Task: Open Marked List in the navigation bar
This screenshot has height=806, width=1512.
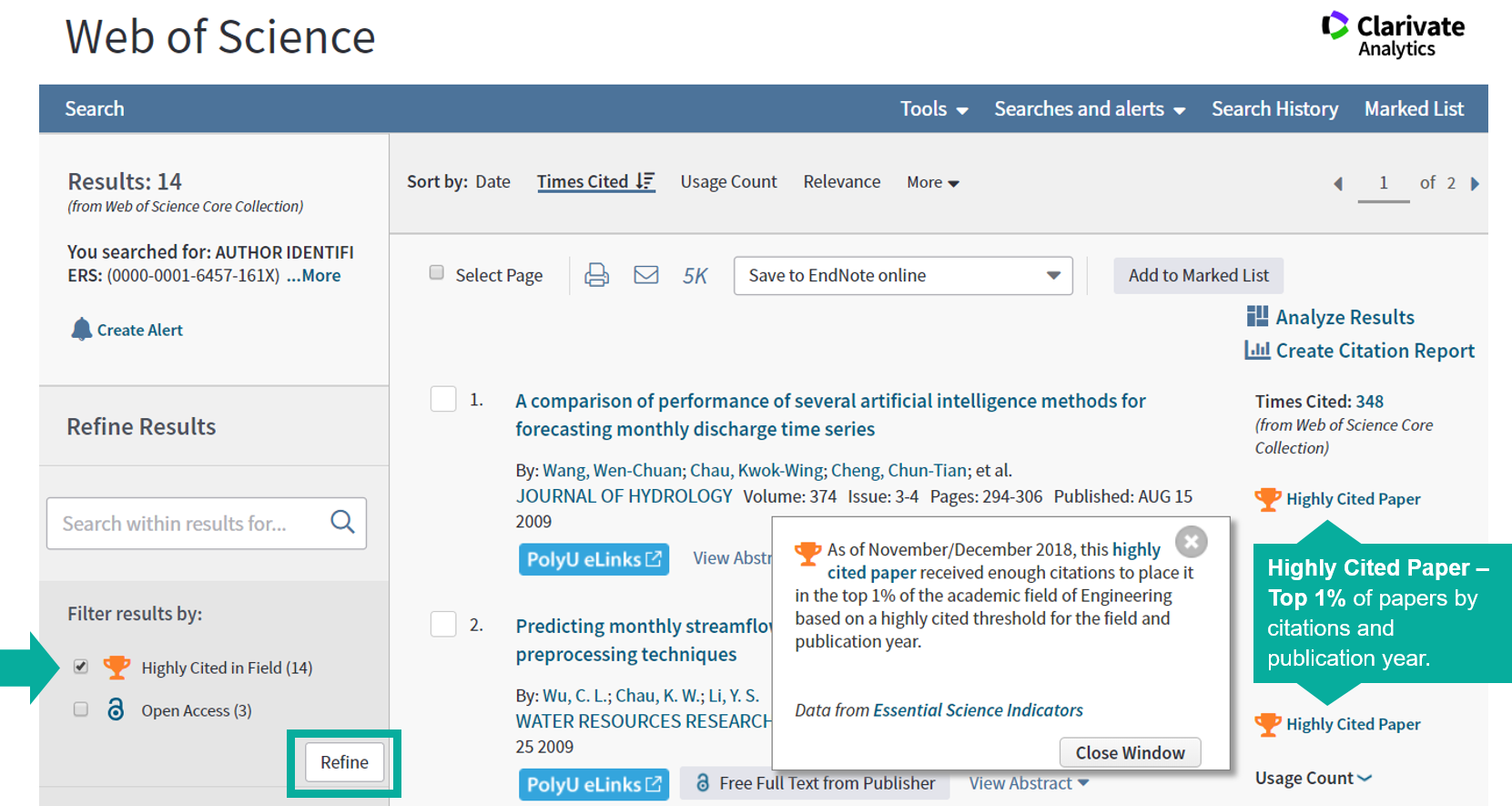Action: click(1414, 109)
